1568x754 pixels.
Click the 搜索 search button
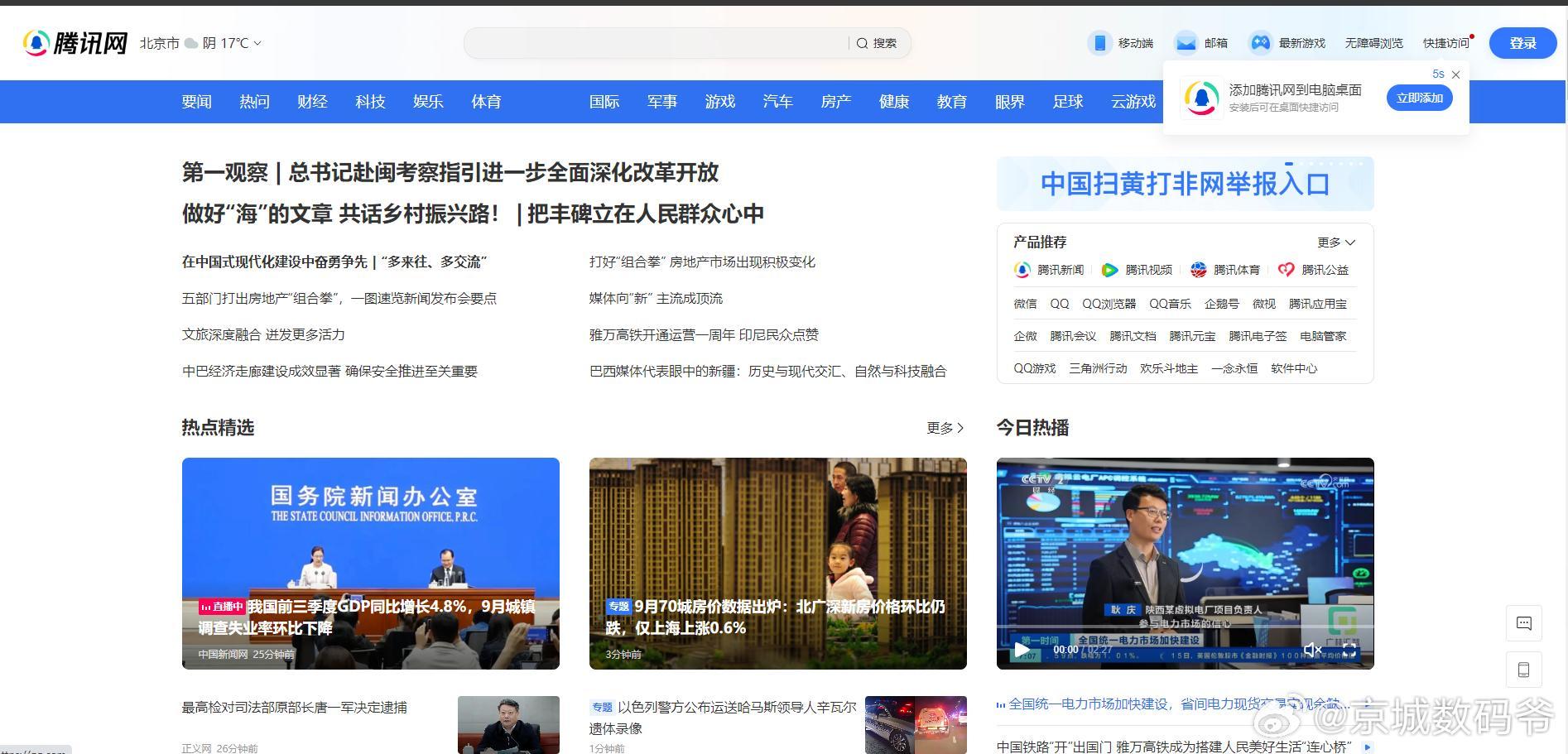(878, 43)
